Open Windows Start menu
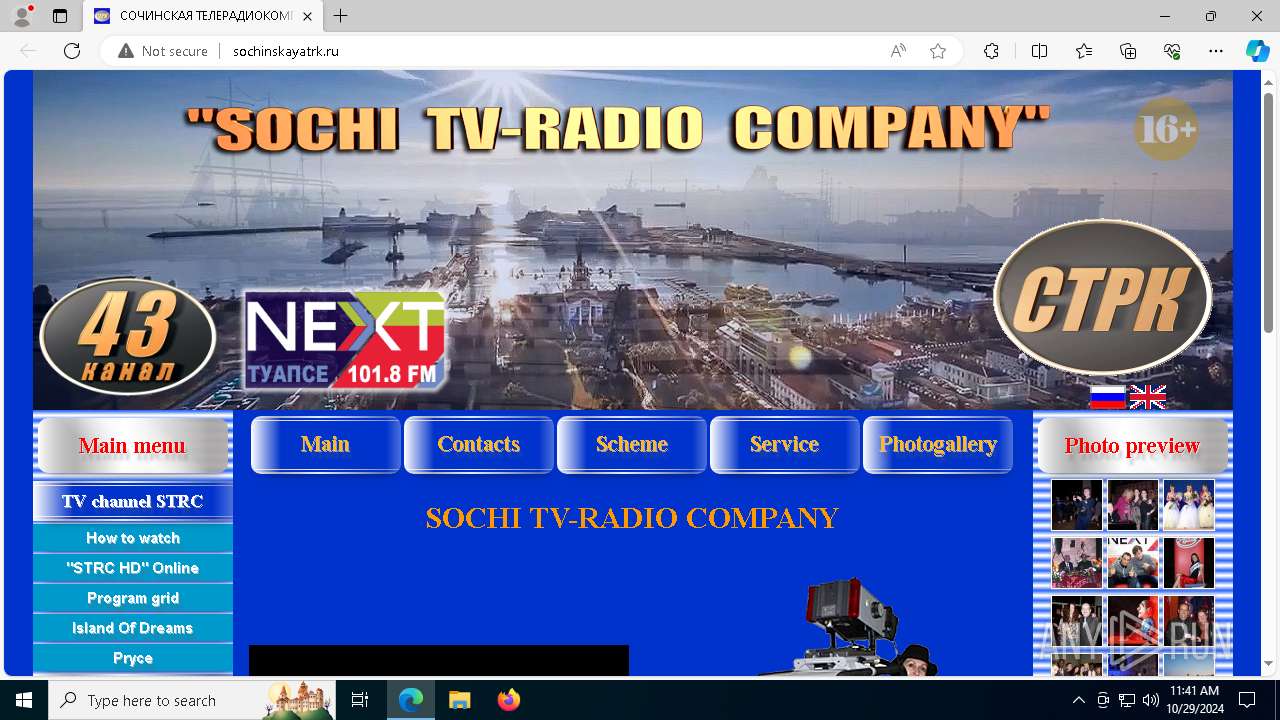 click(x=24, y=700)
